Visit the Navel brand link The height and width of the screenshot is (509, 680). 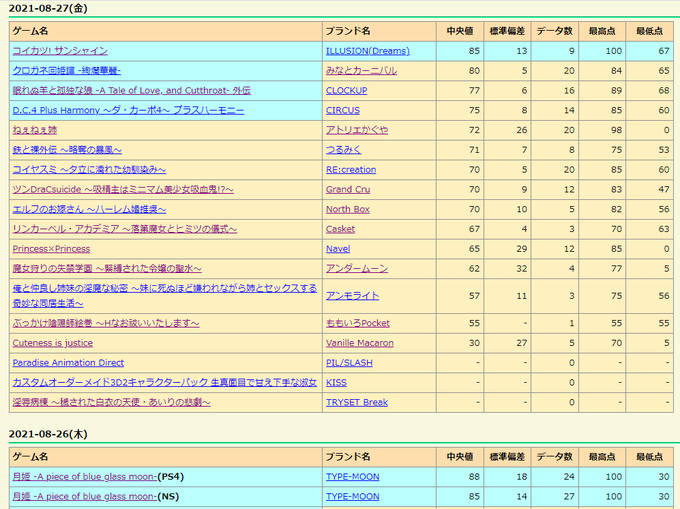[x=338, y=249]
